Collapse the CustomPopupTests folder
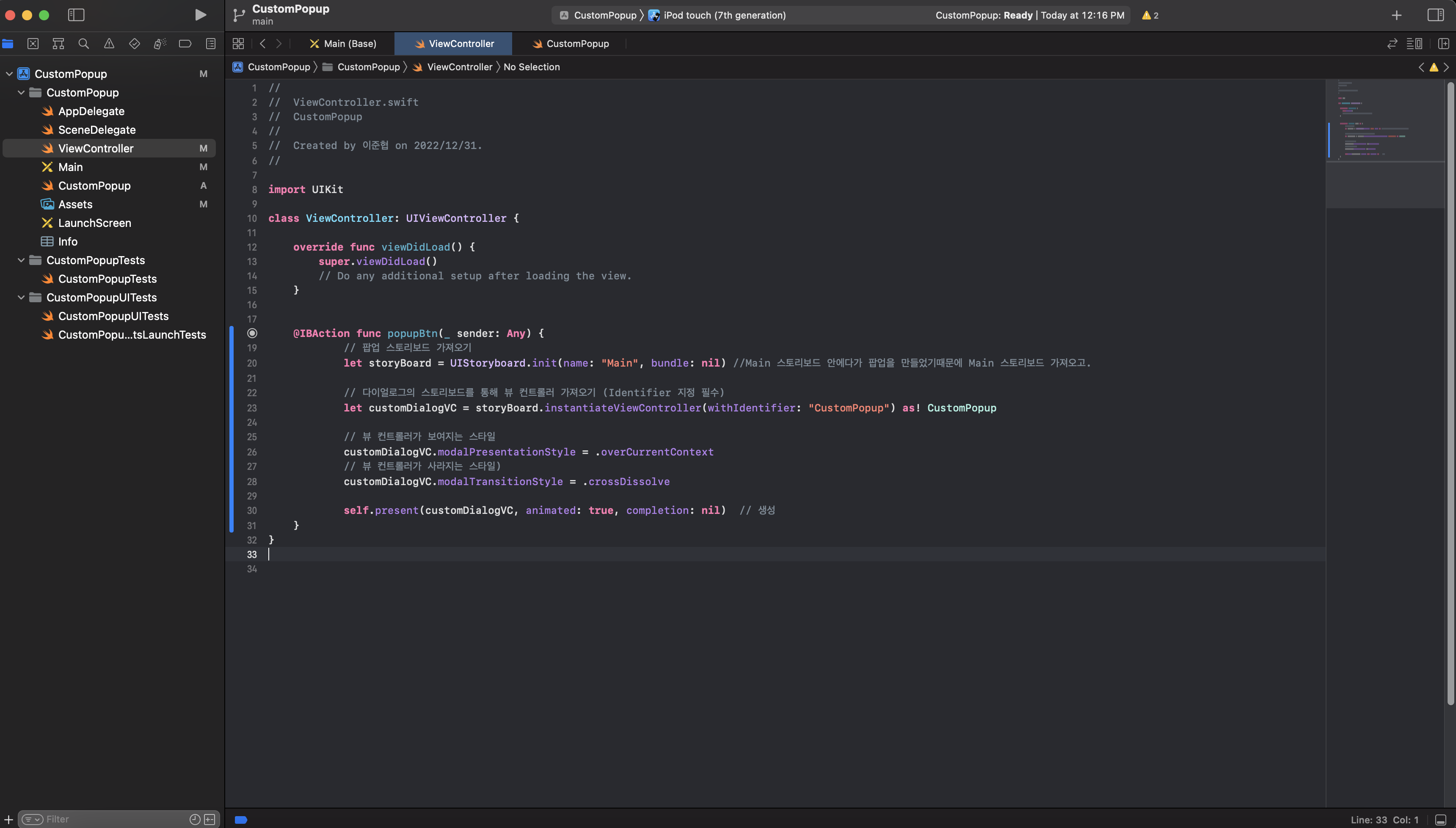 point(21,260)
